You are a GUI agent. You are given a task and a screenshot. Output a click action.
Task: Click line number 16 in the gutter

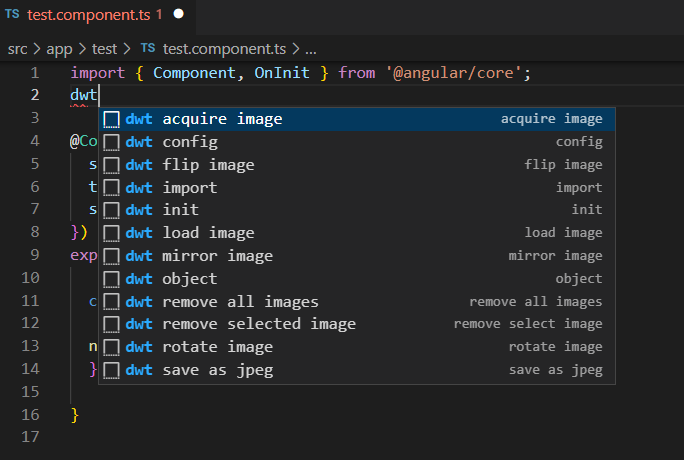pyautogui.click(x=30, y=415)
